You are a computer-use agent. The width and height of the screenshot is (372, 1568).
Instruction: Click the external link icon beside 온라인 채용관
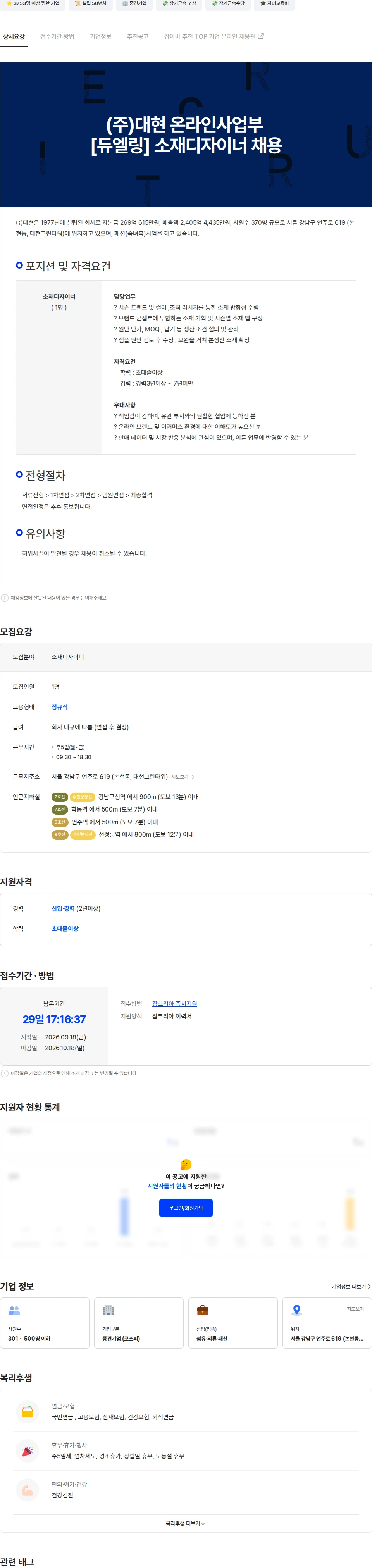(261, 36)
